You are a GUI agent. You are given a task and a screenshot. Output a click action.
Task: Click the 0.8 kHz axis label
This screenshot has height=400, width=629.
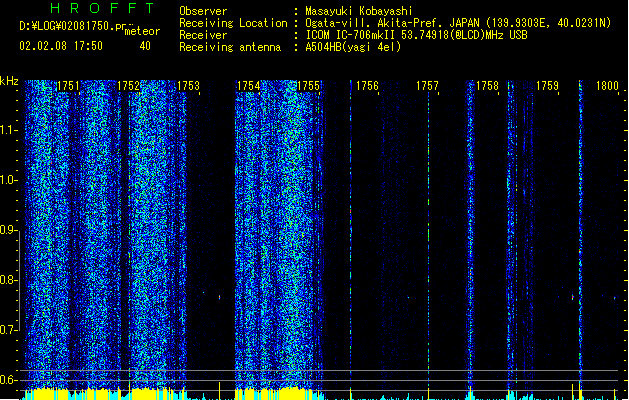coord(7,280)
